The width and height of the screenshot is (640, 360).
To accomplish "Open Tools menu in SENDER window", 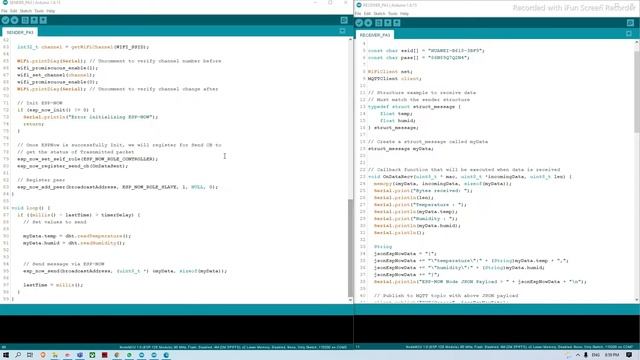I will [x=39, y=11].
